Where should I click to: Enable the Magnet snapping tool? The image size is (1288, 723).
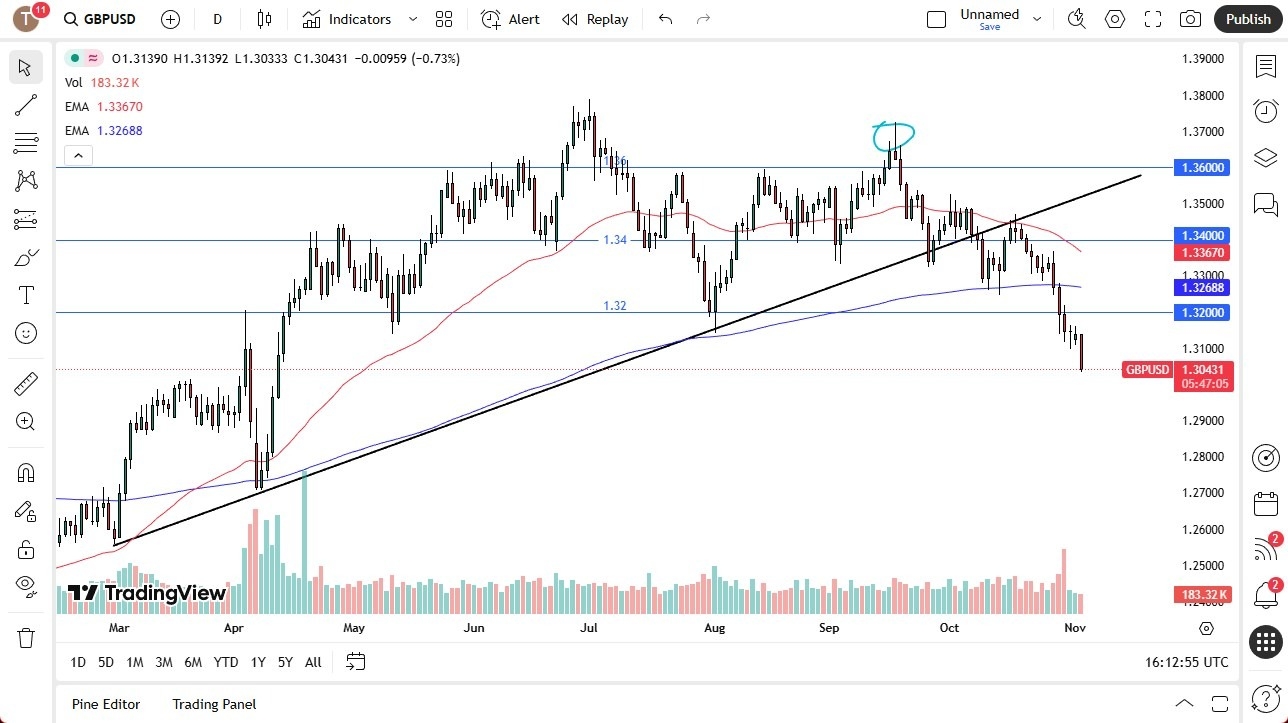point(26,472)
